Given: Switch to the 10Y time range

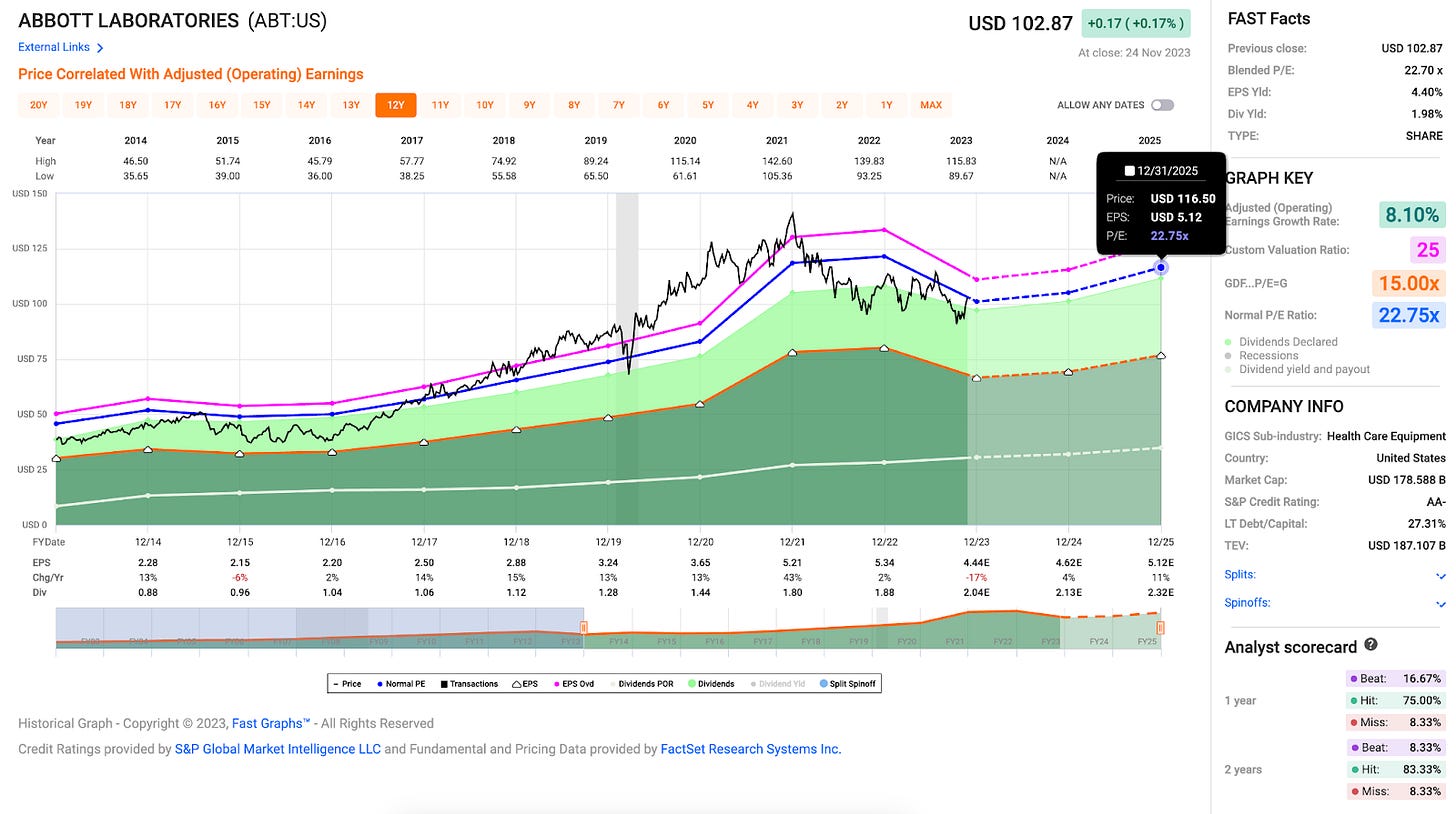Looking at the screenshot, I should click(x=485, y=105).
